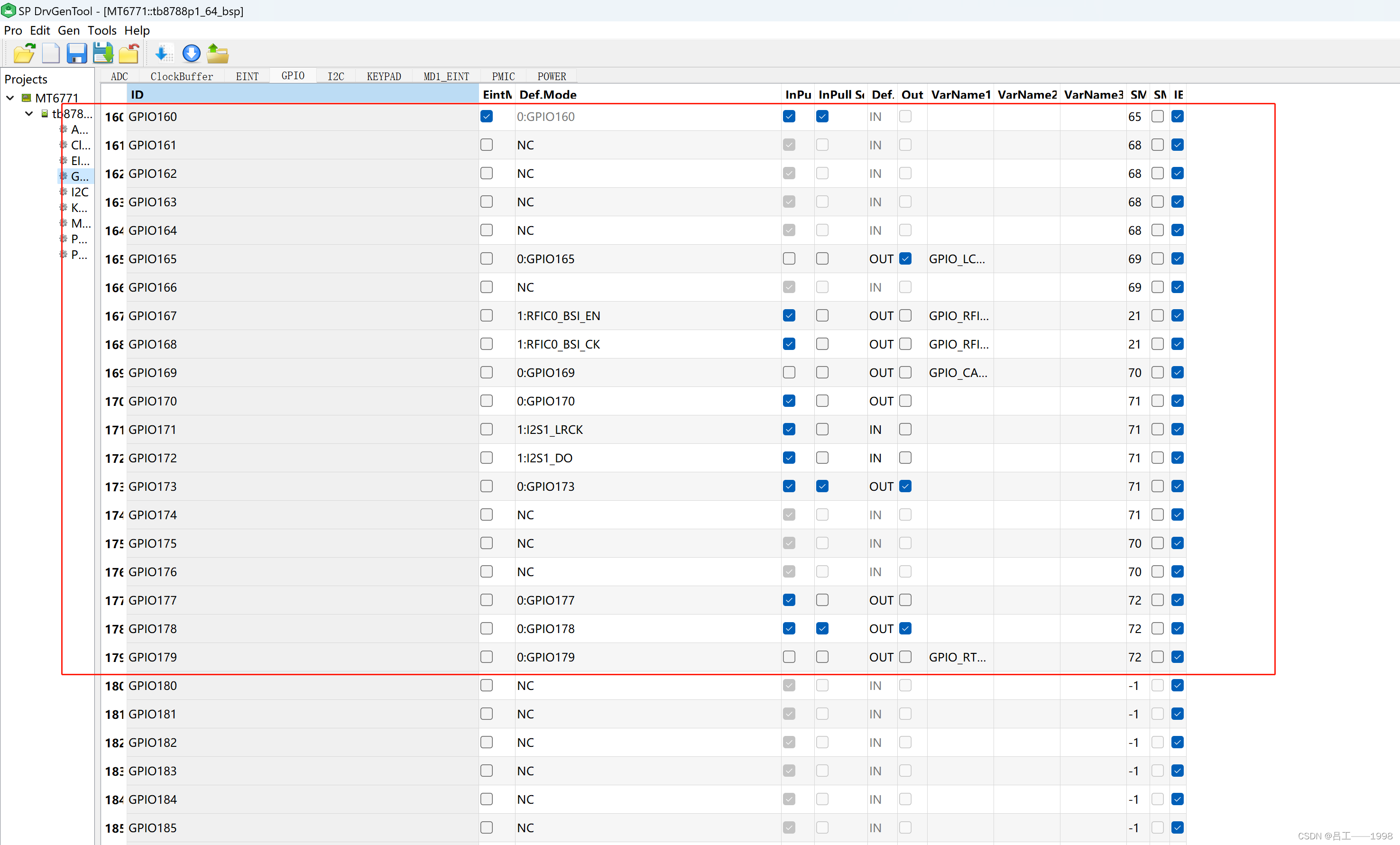Image resolution: width=1400 pixels, height=845 pixels.
Task: Uncheck InPull Sel checkbox for GPIO173
Action: click(822, 486)
